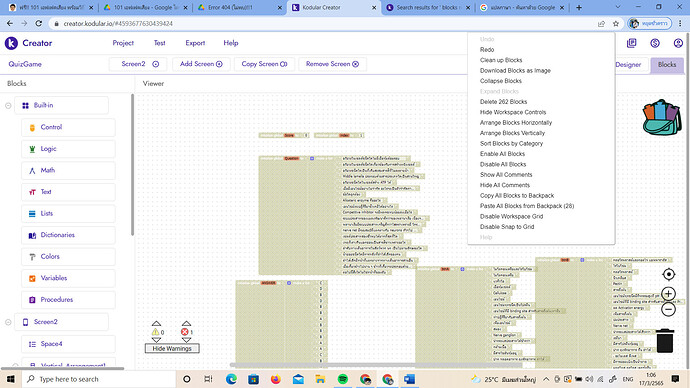Show hidden system tray icons
Viewport: 690px width, 388px height.
pyautogui.click(x=546, y=379)
